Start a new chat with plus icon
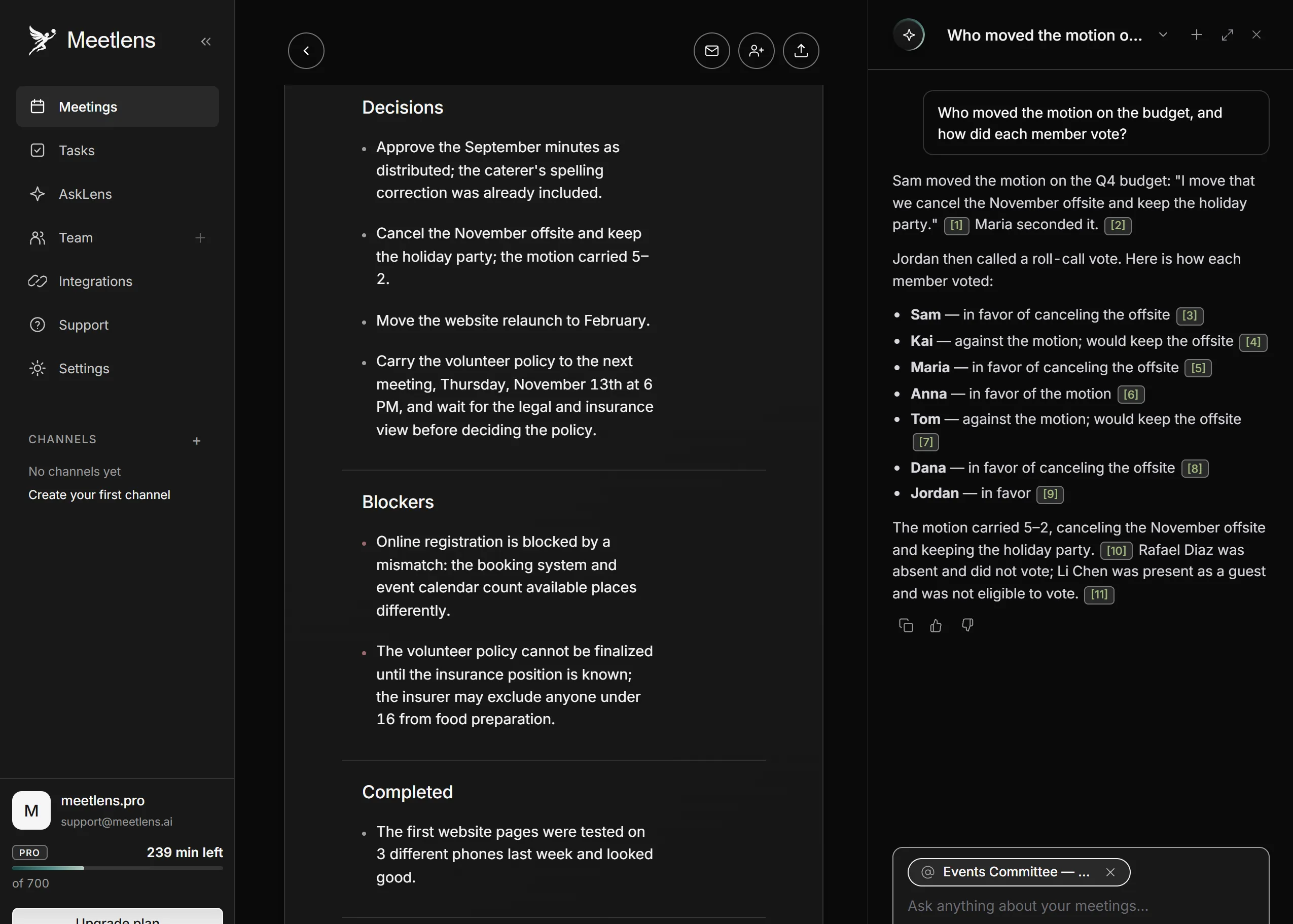Screen dimensions: 1293x924 tap(1196, 34)
